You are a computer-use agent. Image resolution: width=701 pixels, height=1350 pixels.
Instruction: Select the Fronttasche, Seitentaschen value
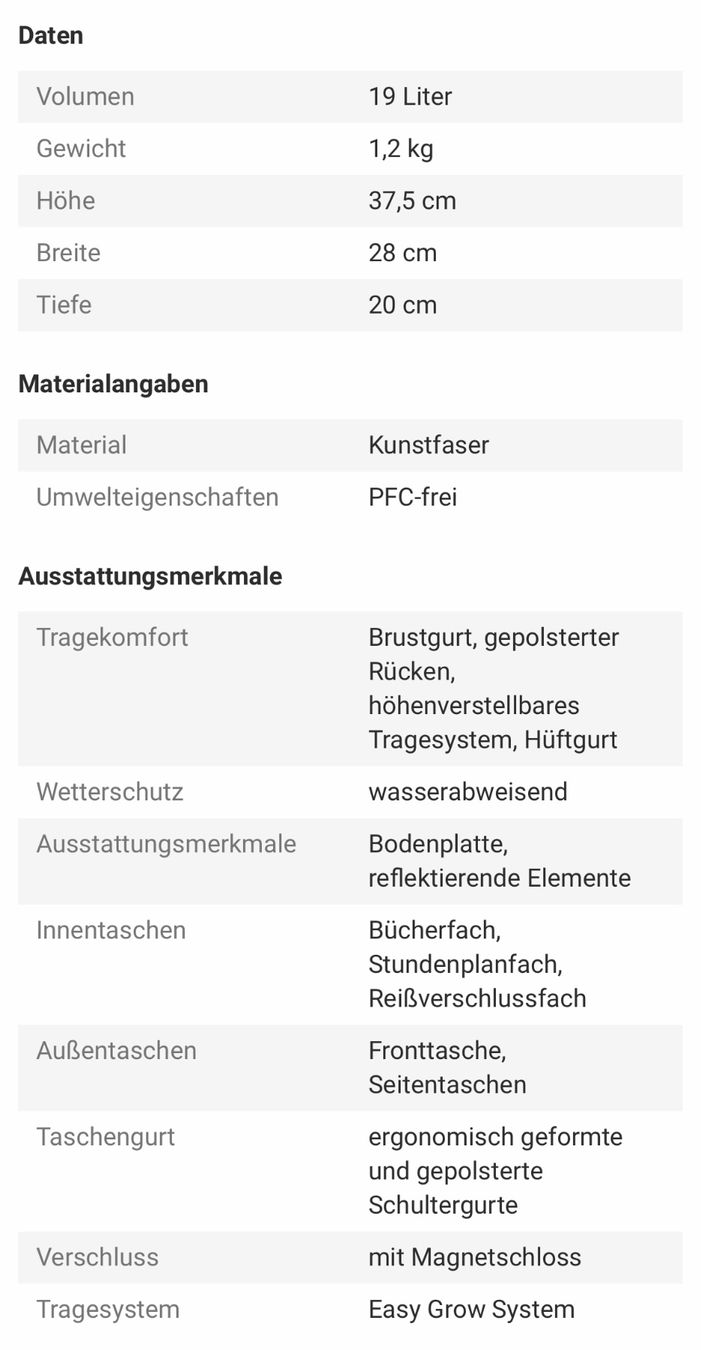click(x=447, y=1067)
